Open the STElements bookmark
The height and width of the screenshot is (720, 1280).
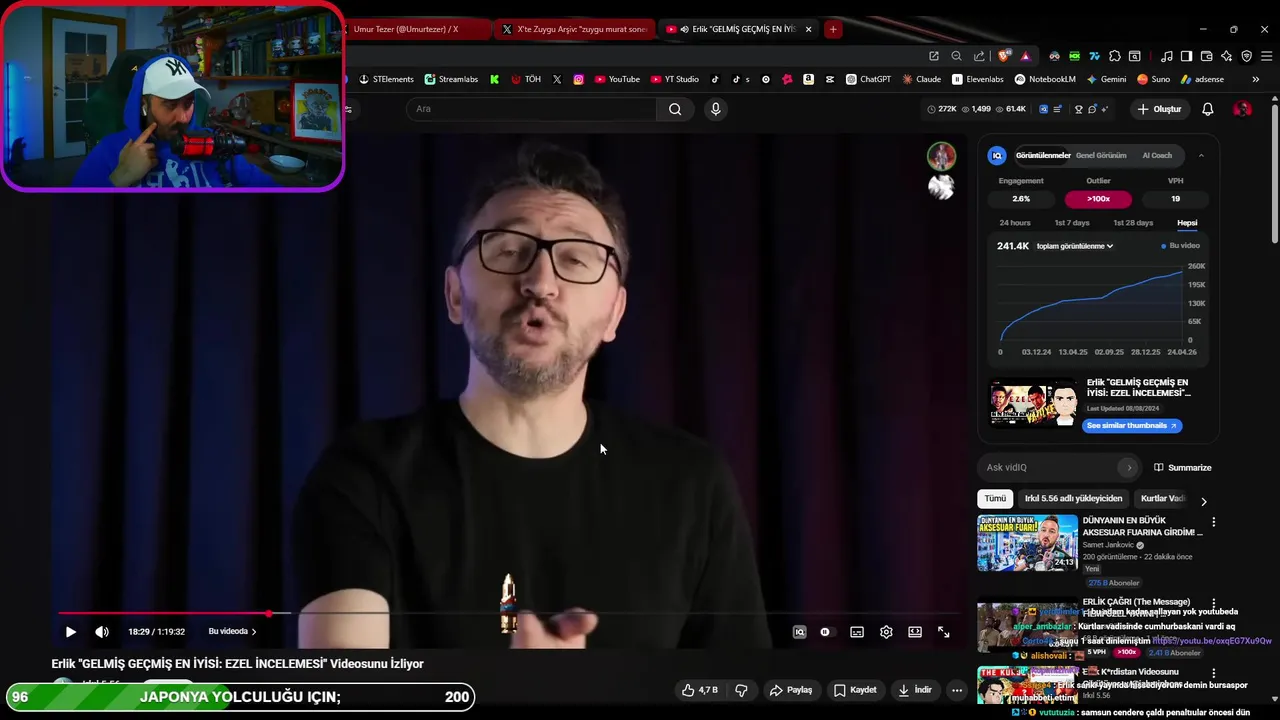386,79
